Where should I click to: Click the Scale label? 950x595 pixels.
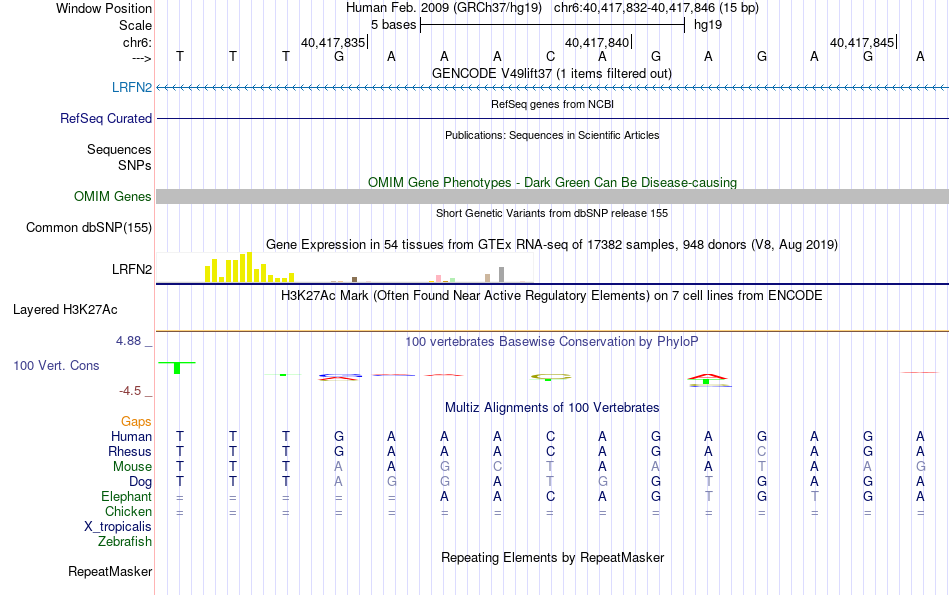[135, 25]
